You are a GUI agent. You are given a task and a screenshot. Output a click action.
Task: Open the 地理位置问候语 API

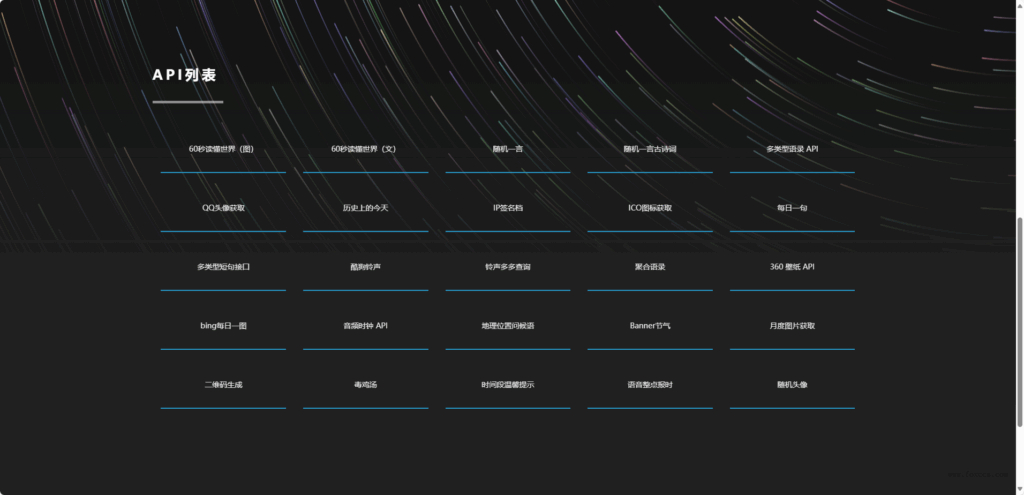point(507,326)
